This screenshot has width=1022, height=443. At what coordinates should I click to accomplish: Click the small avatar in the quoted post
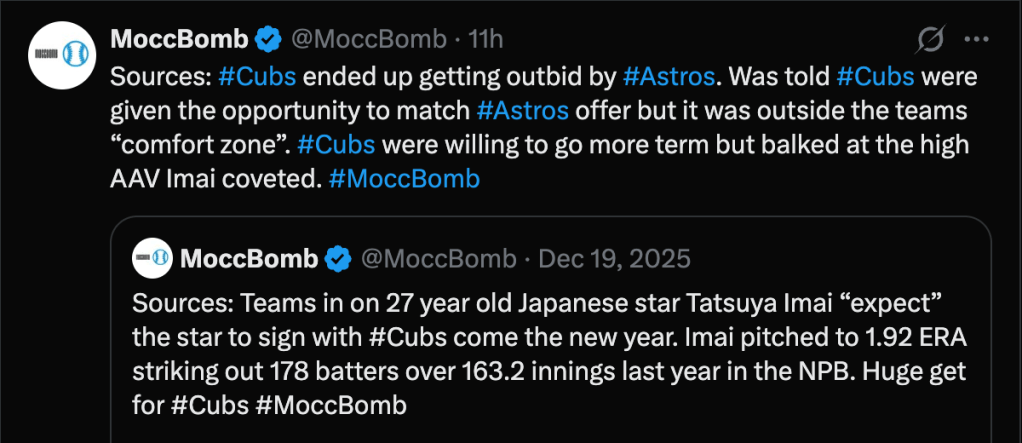[154, 259]
